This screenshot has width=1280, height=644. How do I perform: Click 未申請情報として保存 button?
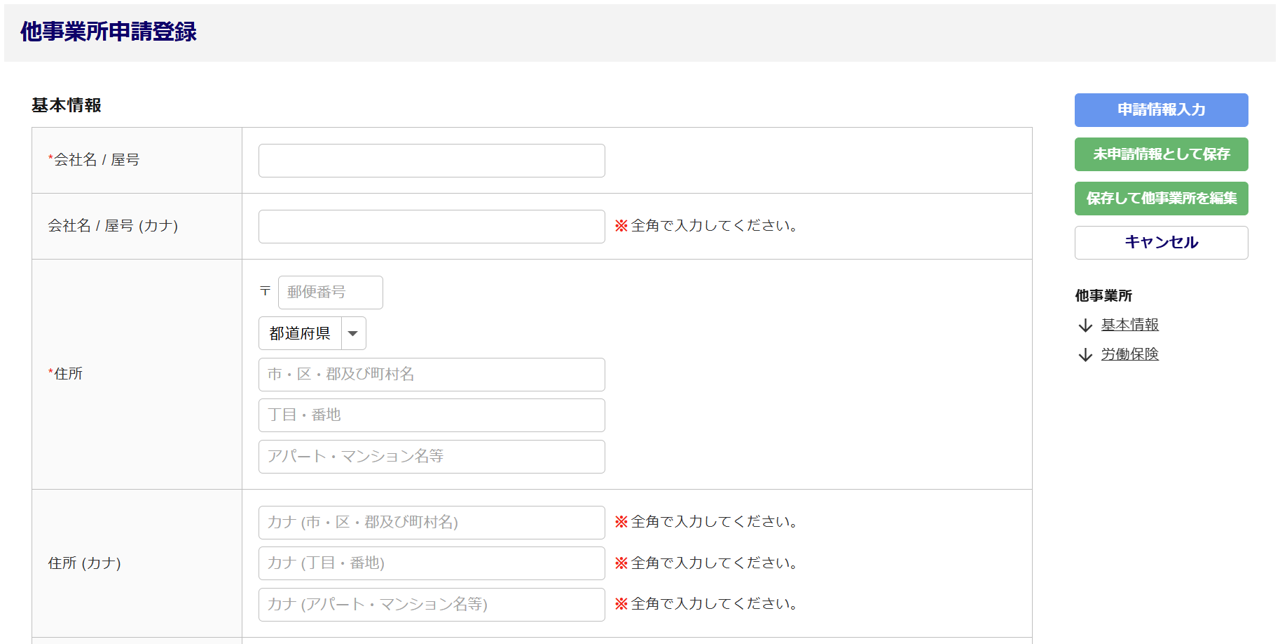(x=1161, y=154)
